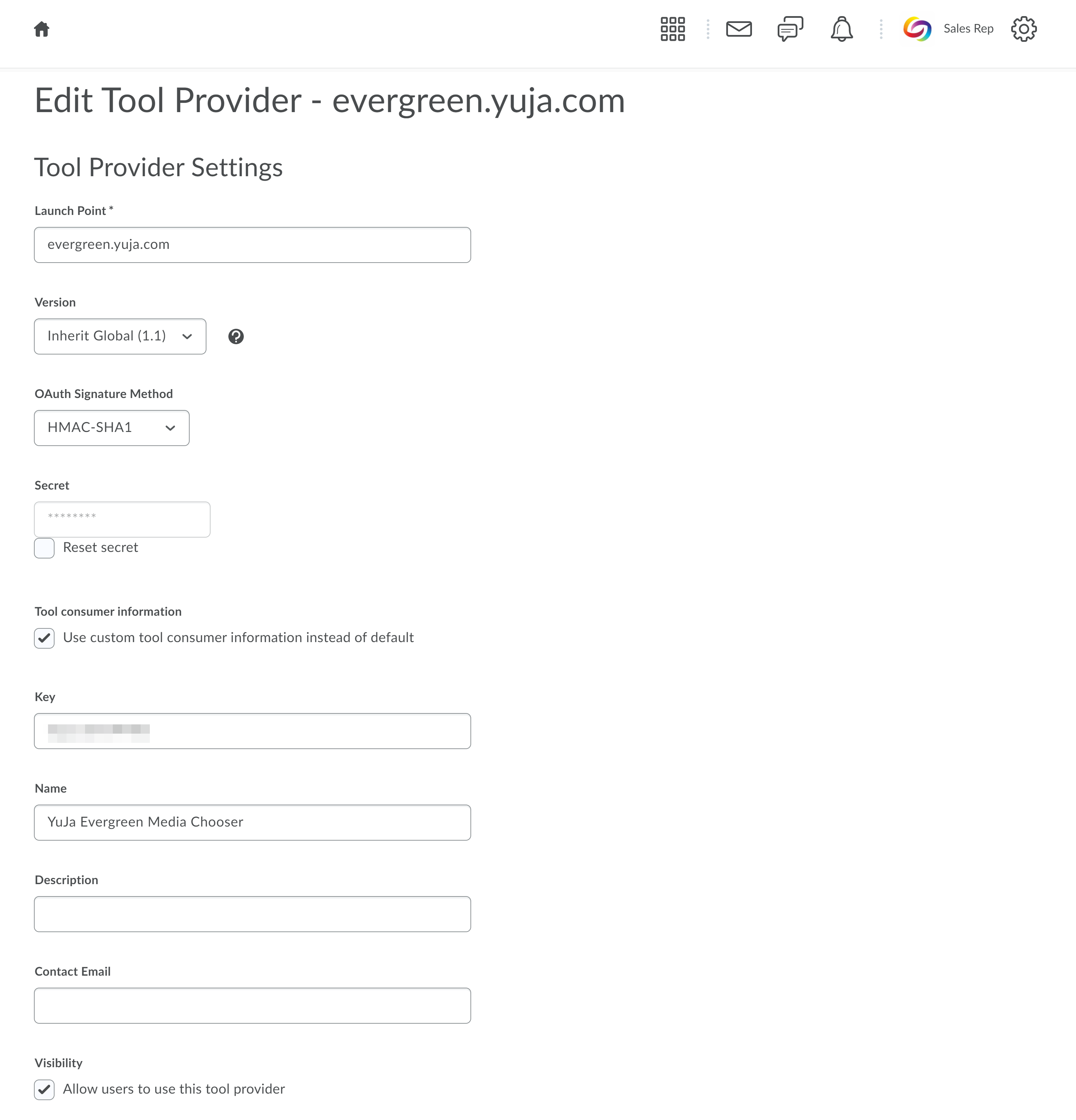
Task: Expand the Version Inherit Global dropdown
Action: point(120,337)
